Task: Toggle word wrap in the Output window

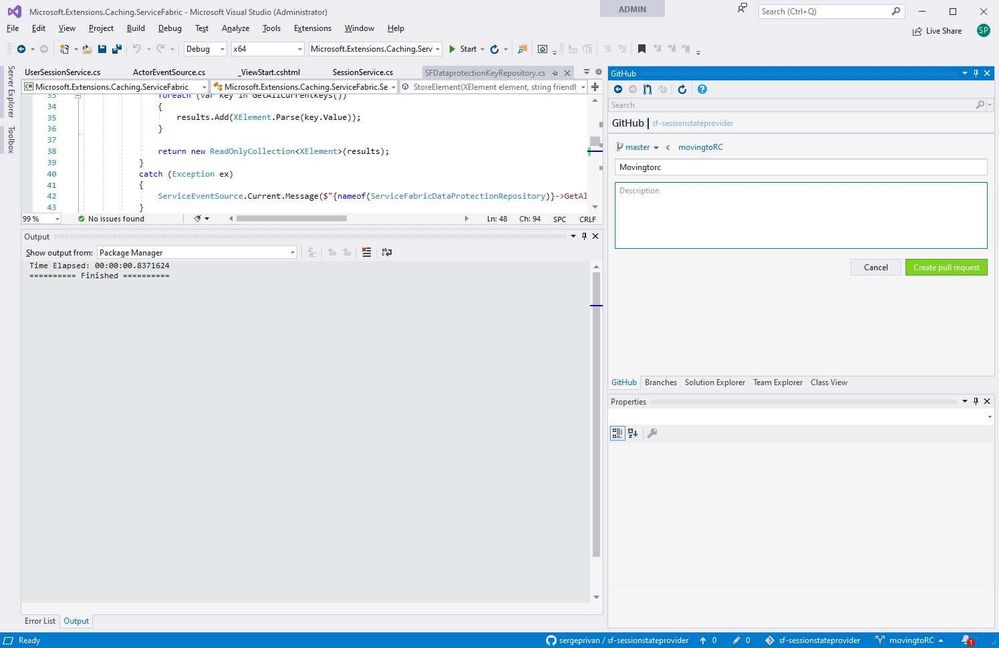Action: (x=387, y=252)
